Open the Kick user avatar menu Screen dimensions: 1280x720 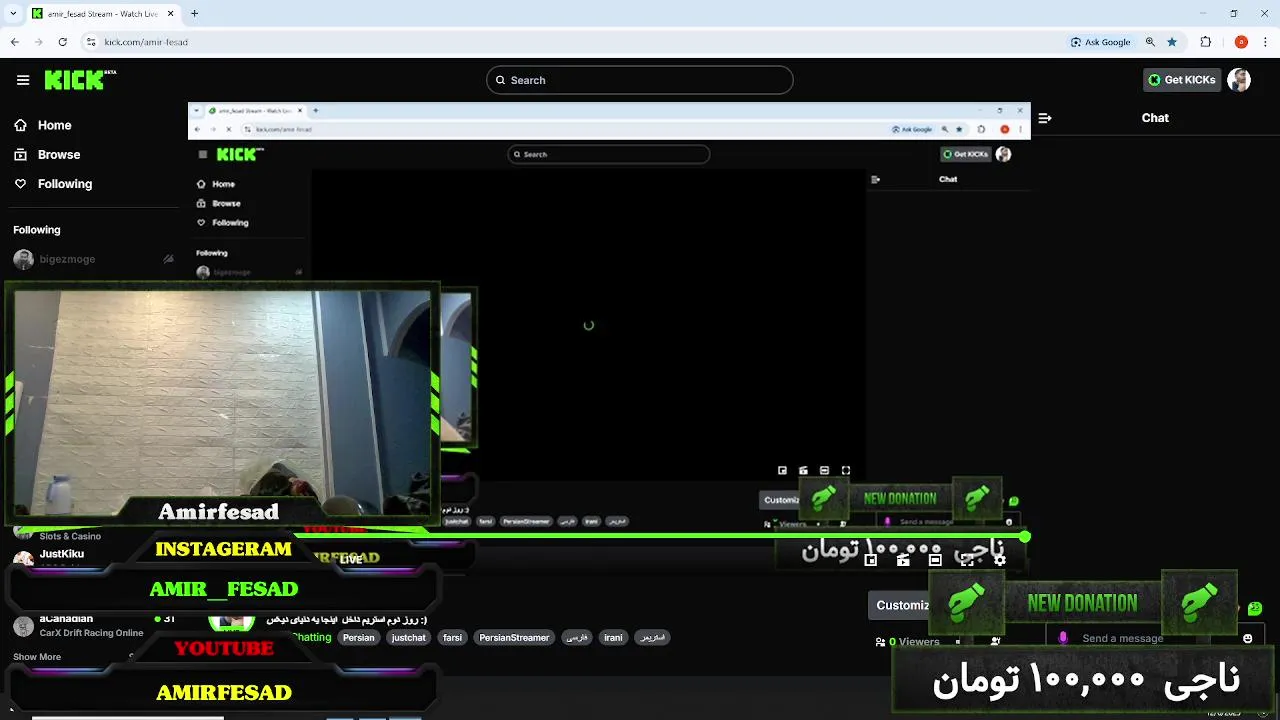coord(1239,80)
